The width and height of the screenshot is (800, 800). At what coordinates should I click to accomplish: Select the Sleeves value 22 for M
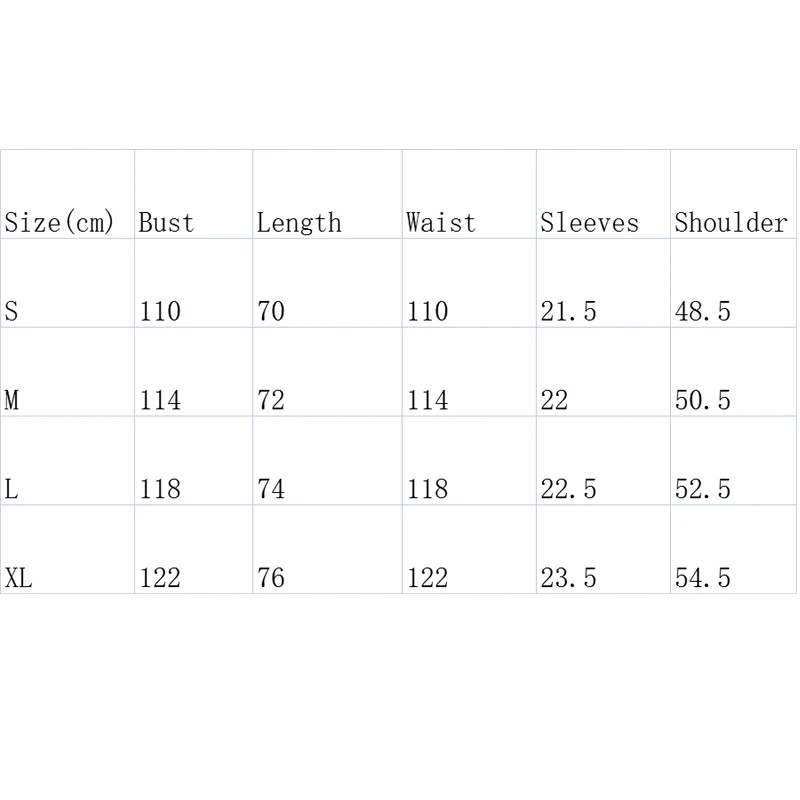pos(555,400)
